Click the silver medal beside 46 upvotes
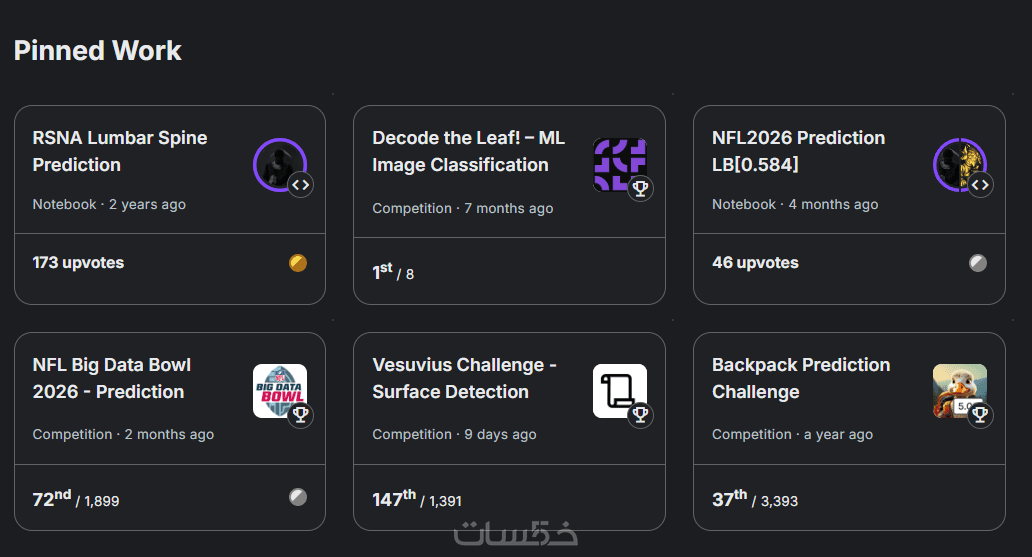Viewport: 1032px width, 557px height. [978, 263]
